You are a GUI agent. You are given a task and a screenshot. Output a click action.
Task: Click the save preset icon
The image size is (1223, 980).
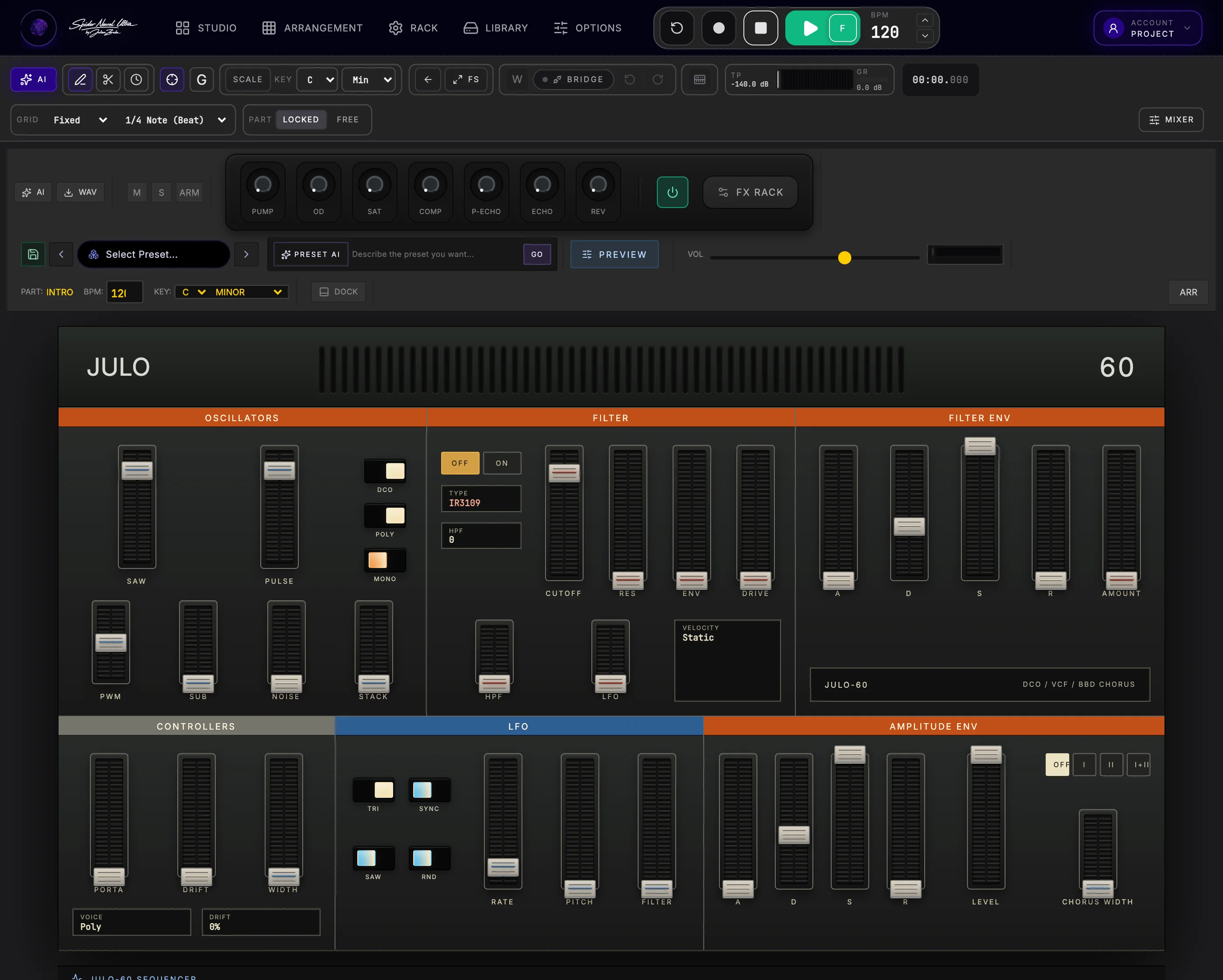point(33,254)
